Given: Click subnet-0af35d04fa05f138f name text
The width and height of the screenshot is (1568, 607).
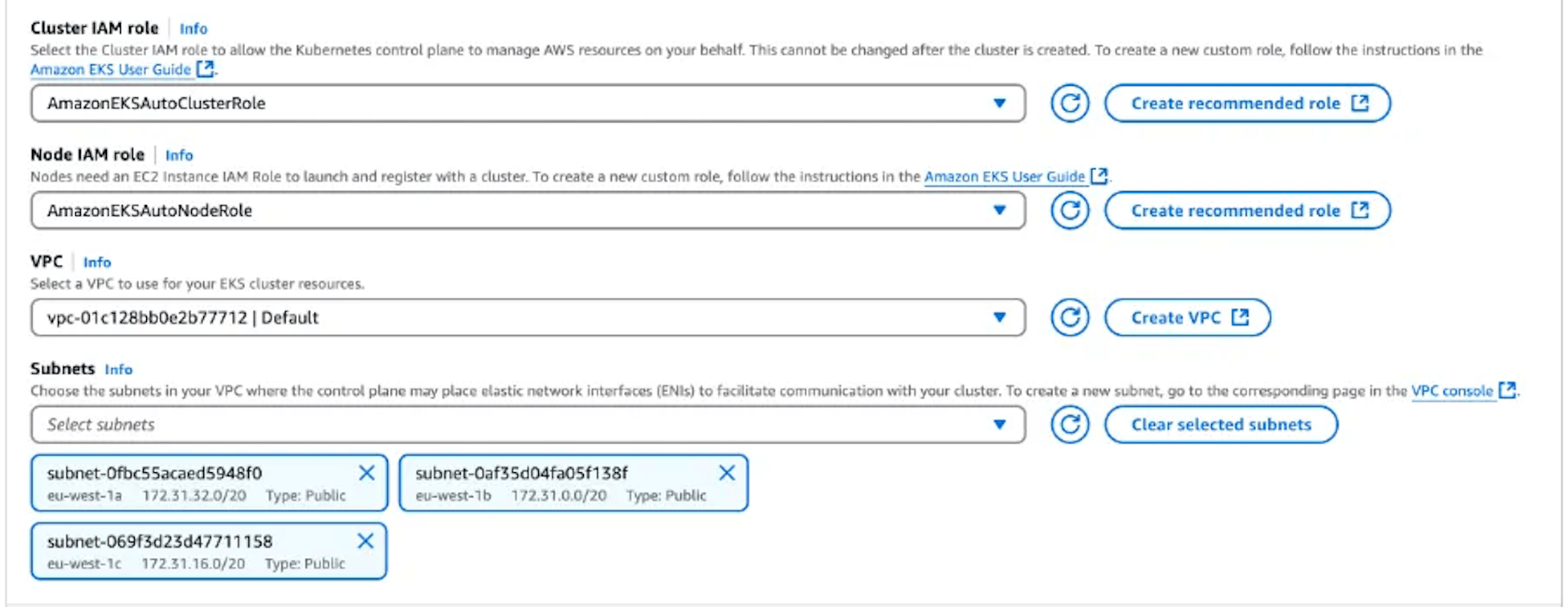Looking at the screenshot, I should [522, 473].
